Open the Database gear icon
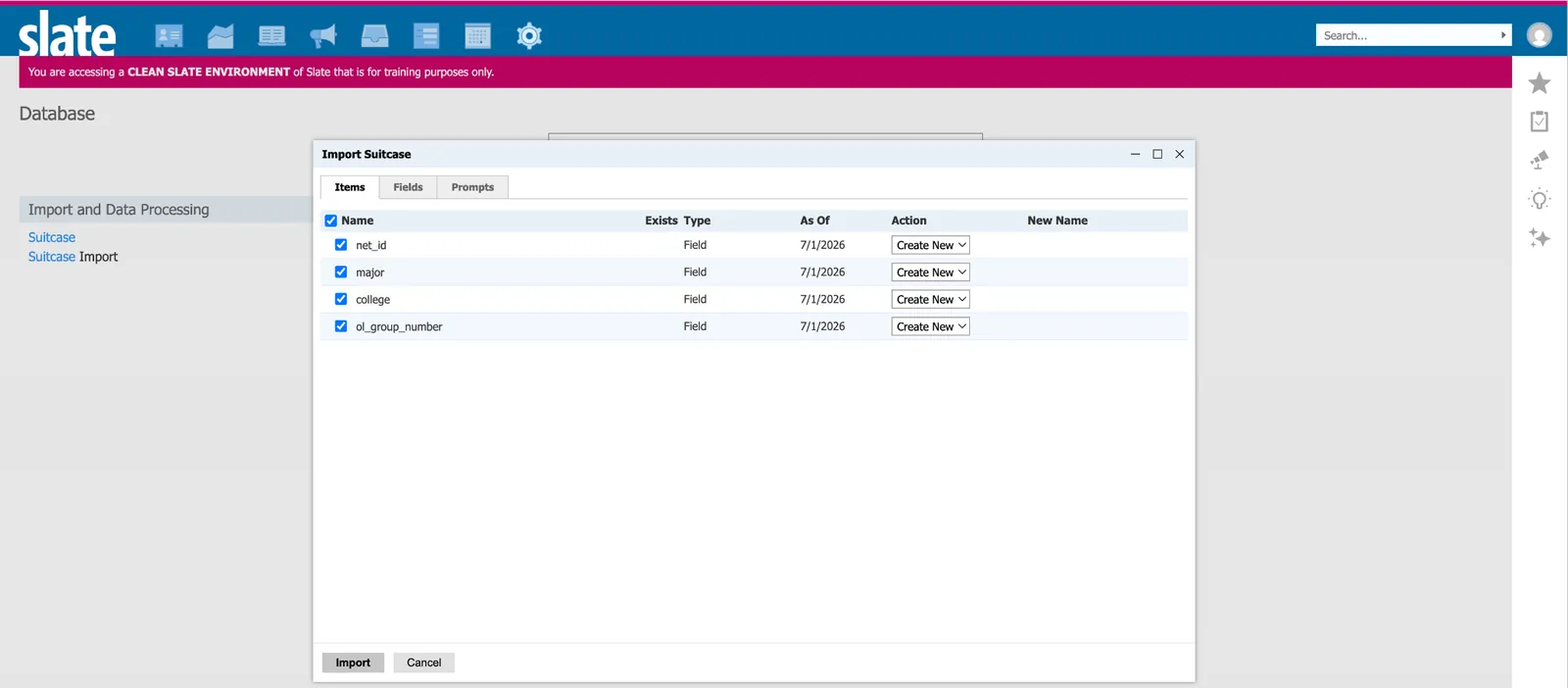The height and width of the screenshot is (688, 1568). (x=529, y=36)
